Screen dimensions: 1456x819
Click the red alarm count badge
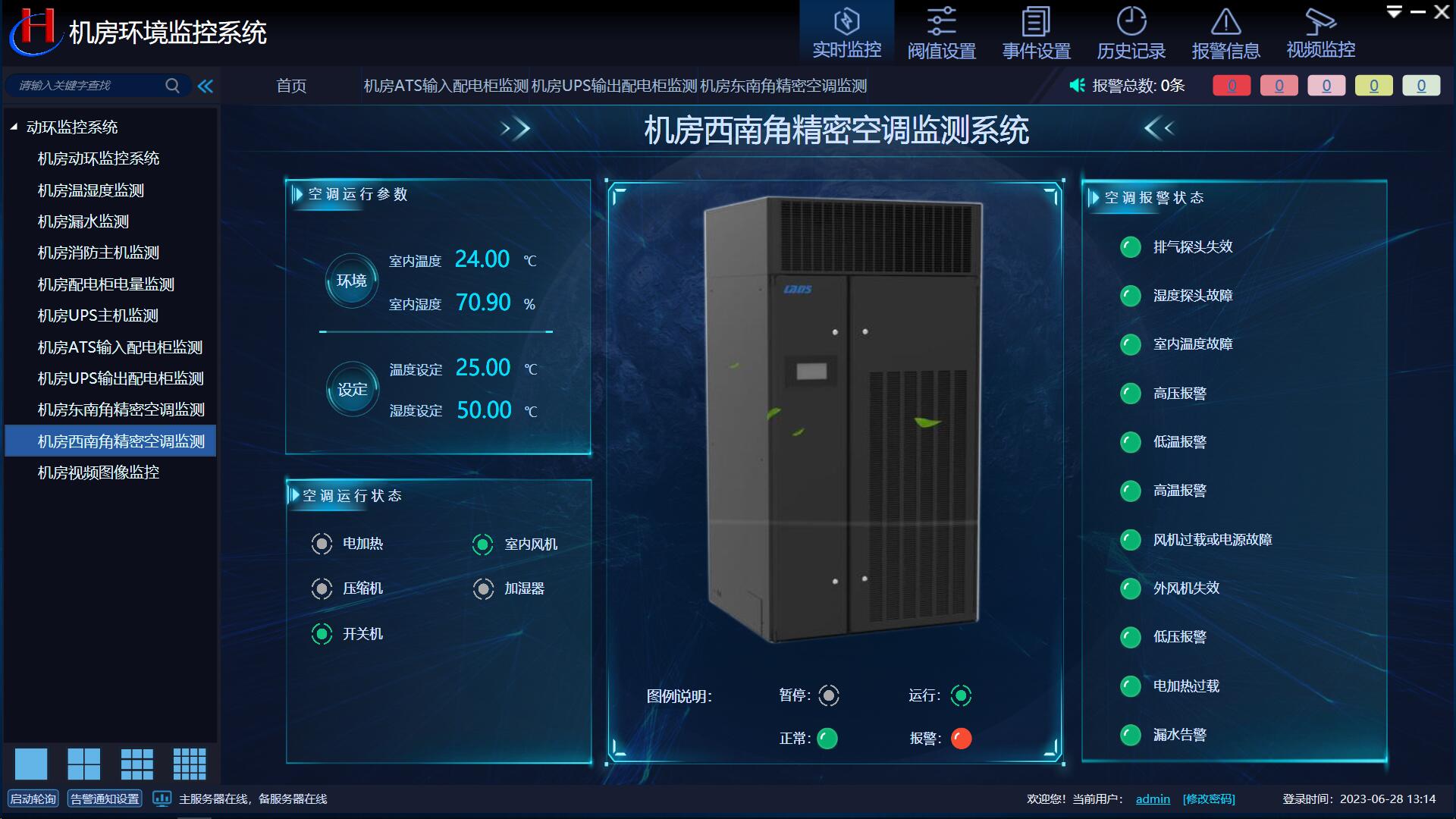click(1232, 86)
